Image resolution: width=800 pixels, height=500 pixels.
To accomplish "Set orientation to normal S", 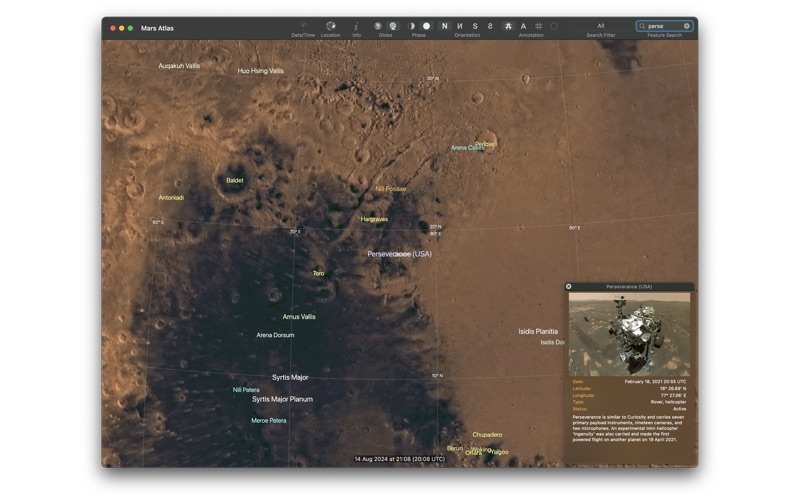I will (475, 26).
